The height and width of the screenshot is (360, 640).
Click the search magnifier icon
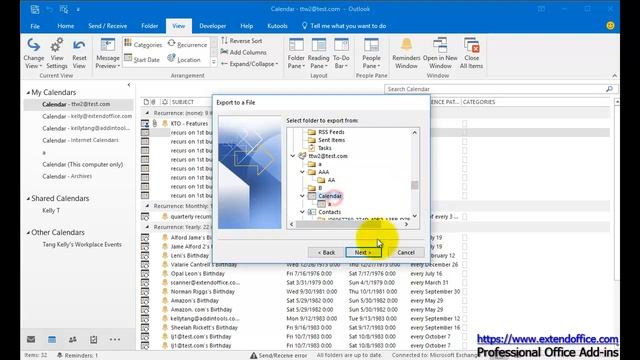tap(609, 89)
